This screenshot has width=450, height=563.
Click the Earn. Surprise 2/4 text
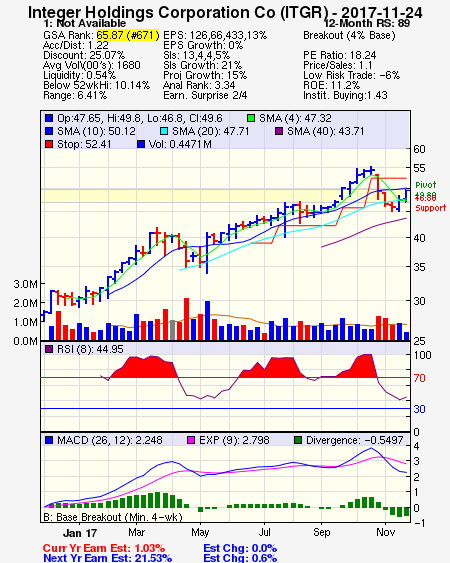pos(205,96)
